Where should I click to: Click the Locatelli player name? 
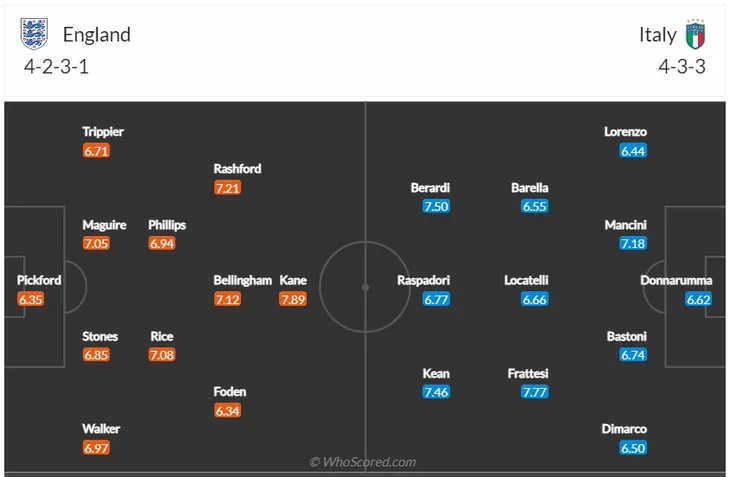(526, 280)
